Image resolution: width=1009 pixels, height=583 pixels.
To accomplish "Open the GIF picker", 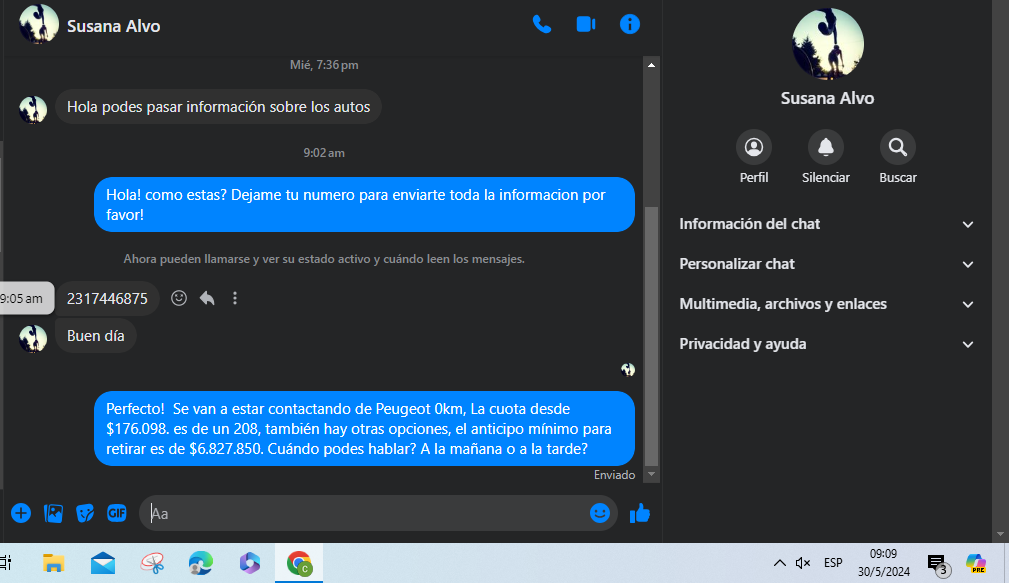I will [x=117, y=513].
